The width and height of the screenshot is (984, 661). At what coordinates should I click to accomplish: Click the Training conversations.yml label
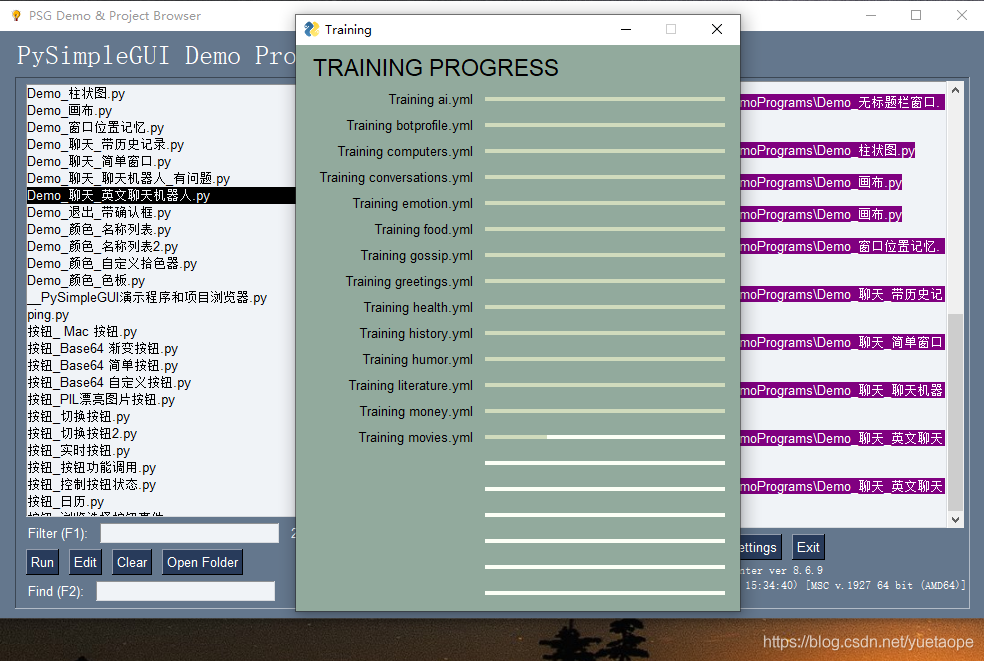pyautogui.click(x=396, y=178)
